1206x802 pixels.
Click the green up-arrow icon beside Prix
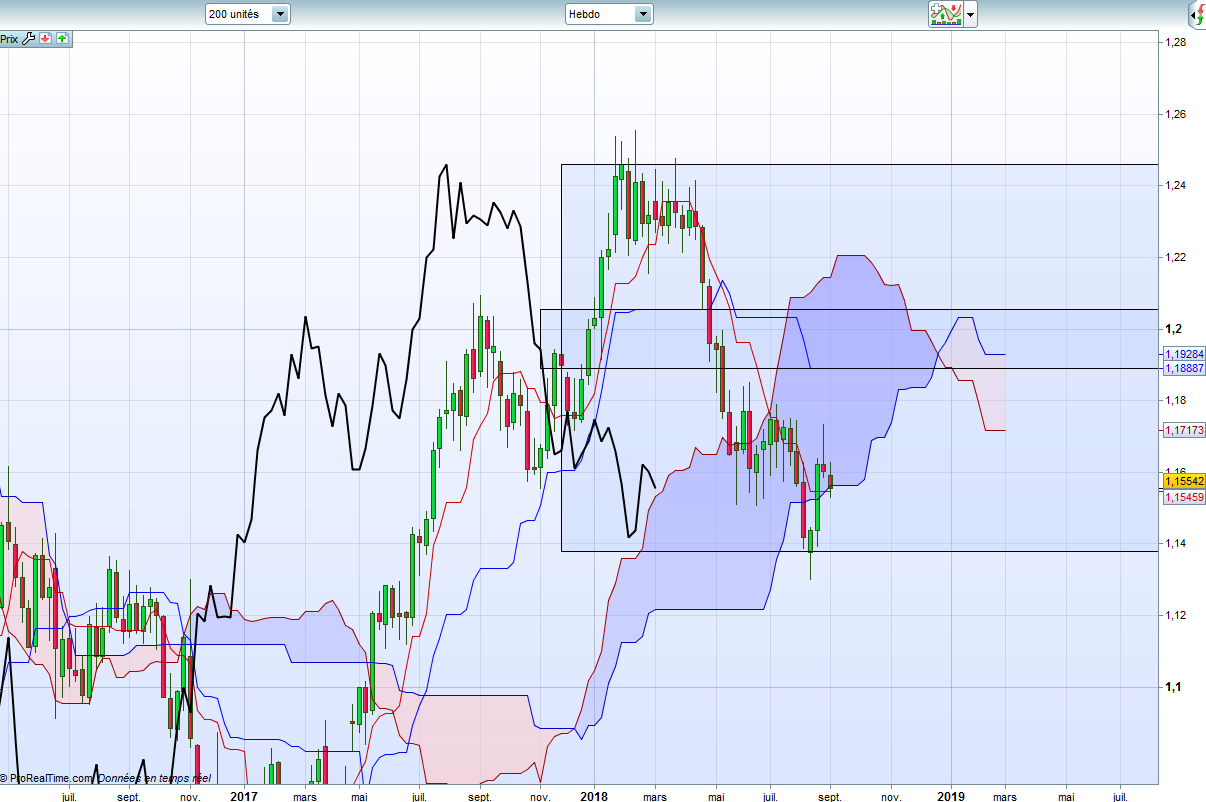click(x=62, y=39)
